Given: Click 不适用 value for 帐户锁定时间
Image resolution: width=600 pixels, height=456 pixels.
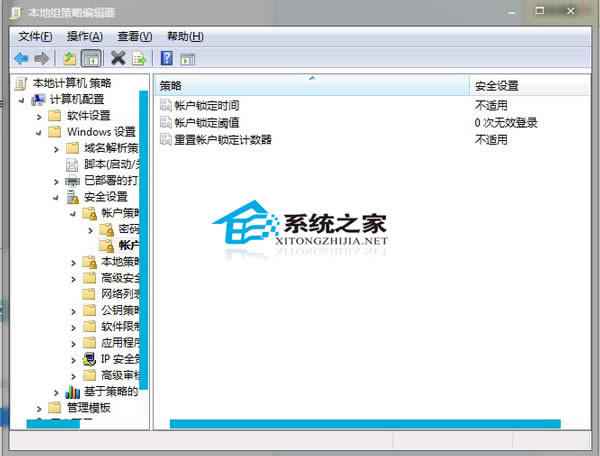Looking at the screenshot, I should pyautogui.click(x=491, y=106).
